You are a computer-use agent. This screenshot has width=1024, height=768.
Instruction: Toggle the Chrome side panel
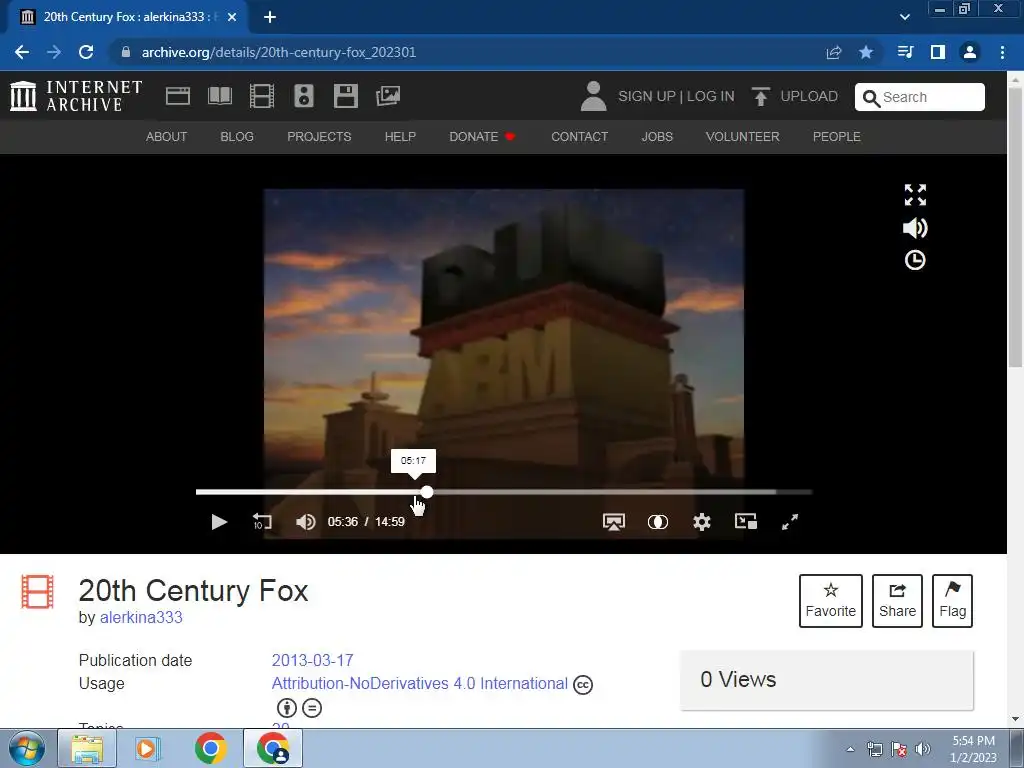pyautogui.click(x=938, y=52)
